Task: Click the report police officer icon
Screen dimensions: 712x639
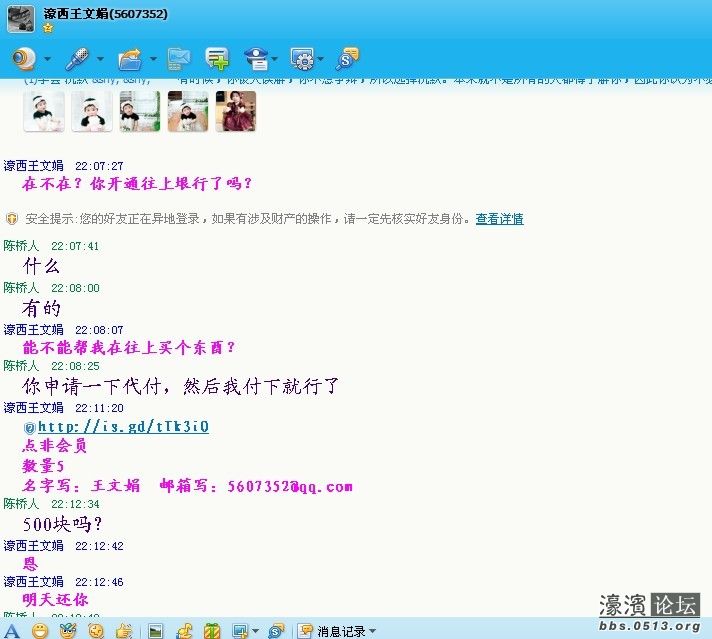Action: click(x=257, y=59)
